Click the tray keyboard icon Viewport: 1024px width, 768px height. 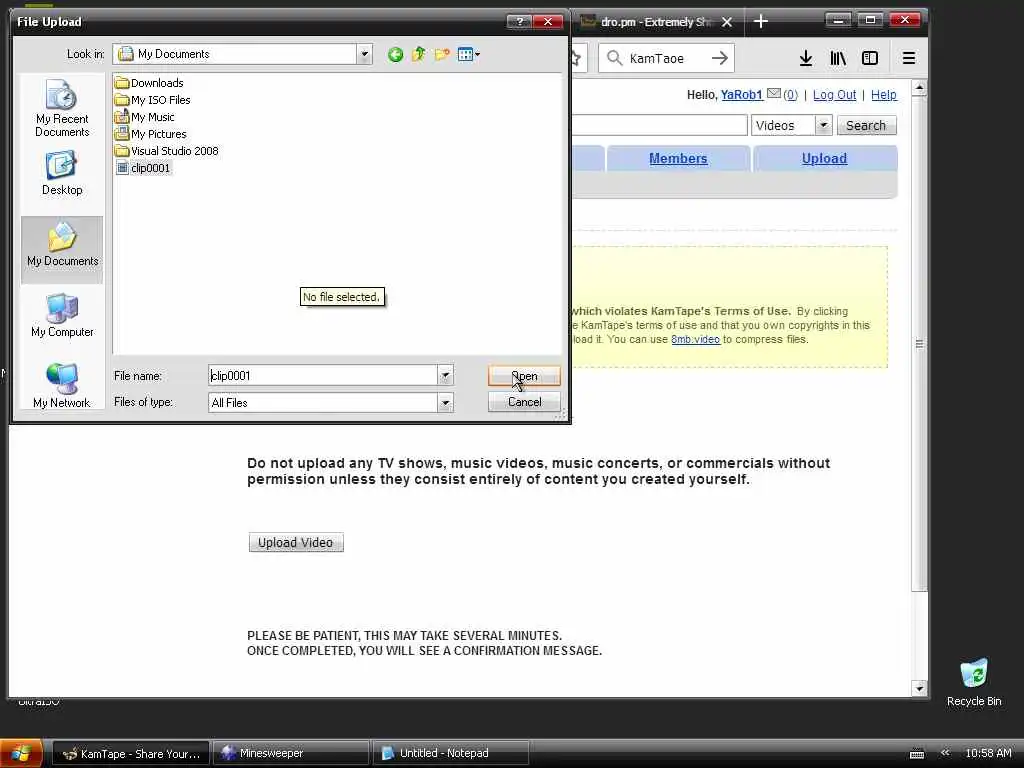917,754
